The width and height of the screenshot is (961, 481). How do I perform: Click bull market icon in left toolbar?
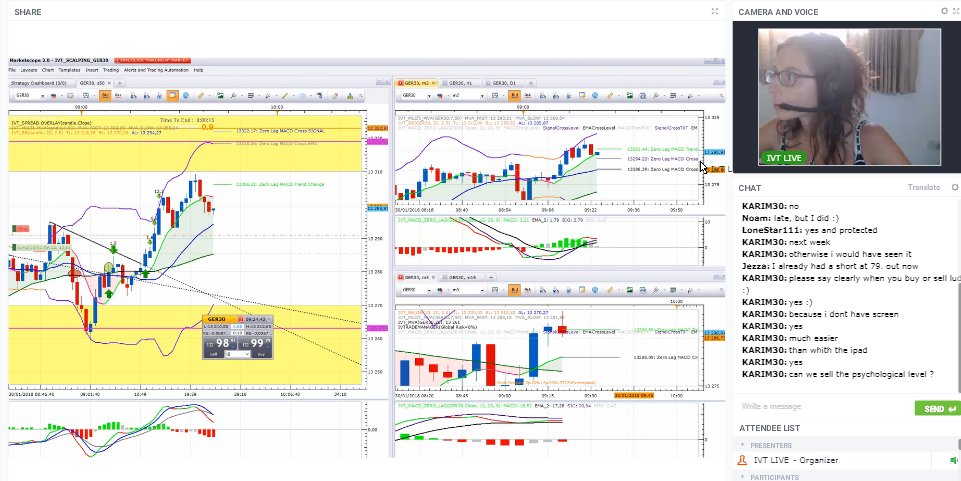coord(53,96)
